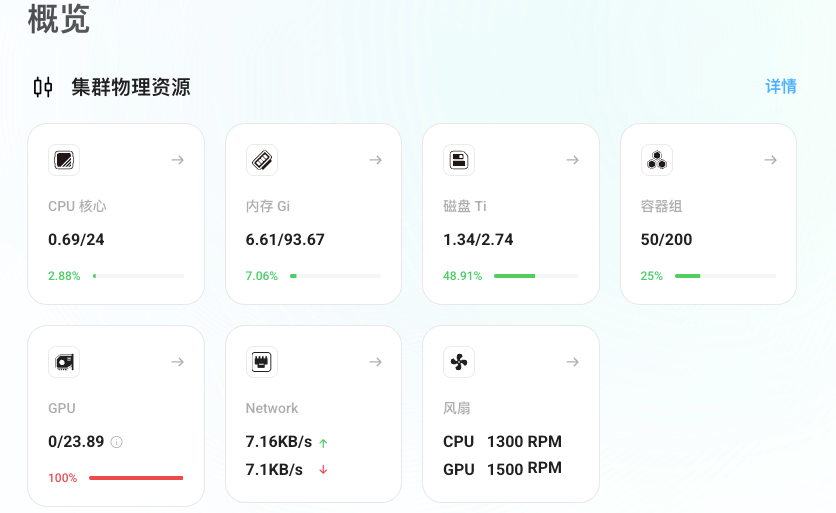This screenshot has height=513, width=836.
Task: Click the 容器组 25% progress bar
Action: coord(725,276)
